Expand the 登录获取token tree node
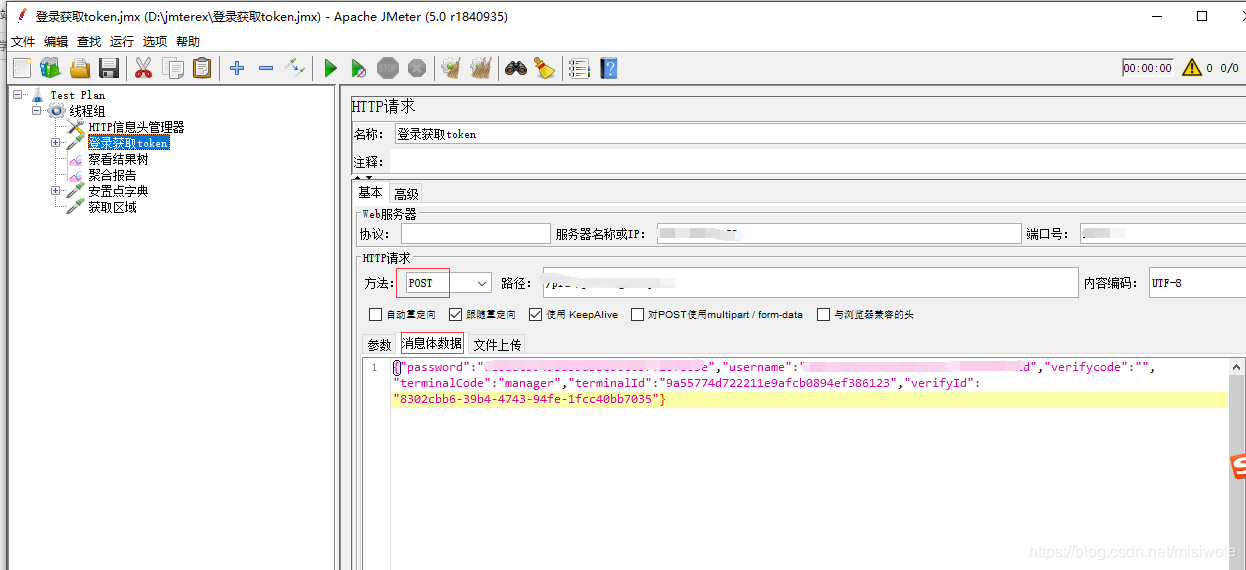1246x570 pixels. [x=56, y=143]
